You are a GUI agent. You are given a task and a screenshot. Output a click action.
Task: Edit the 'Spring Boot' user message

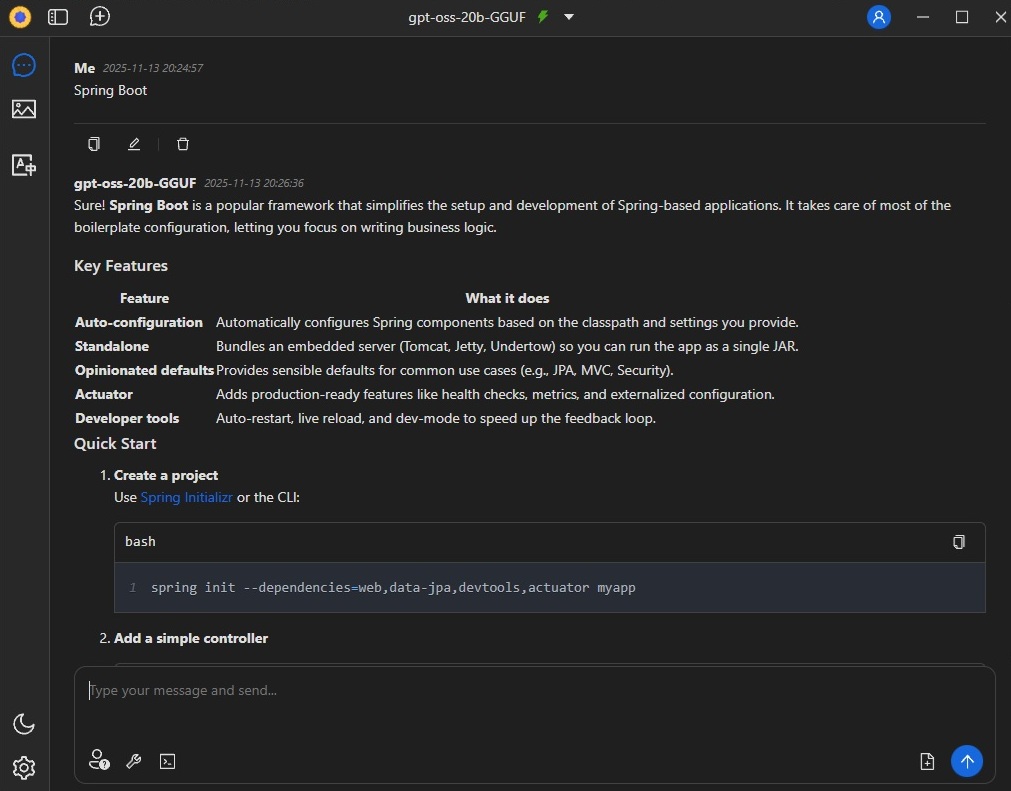[134, 144]
